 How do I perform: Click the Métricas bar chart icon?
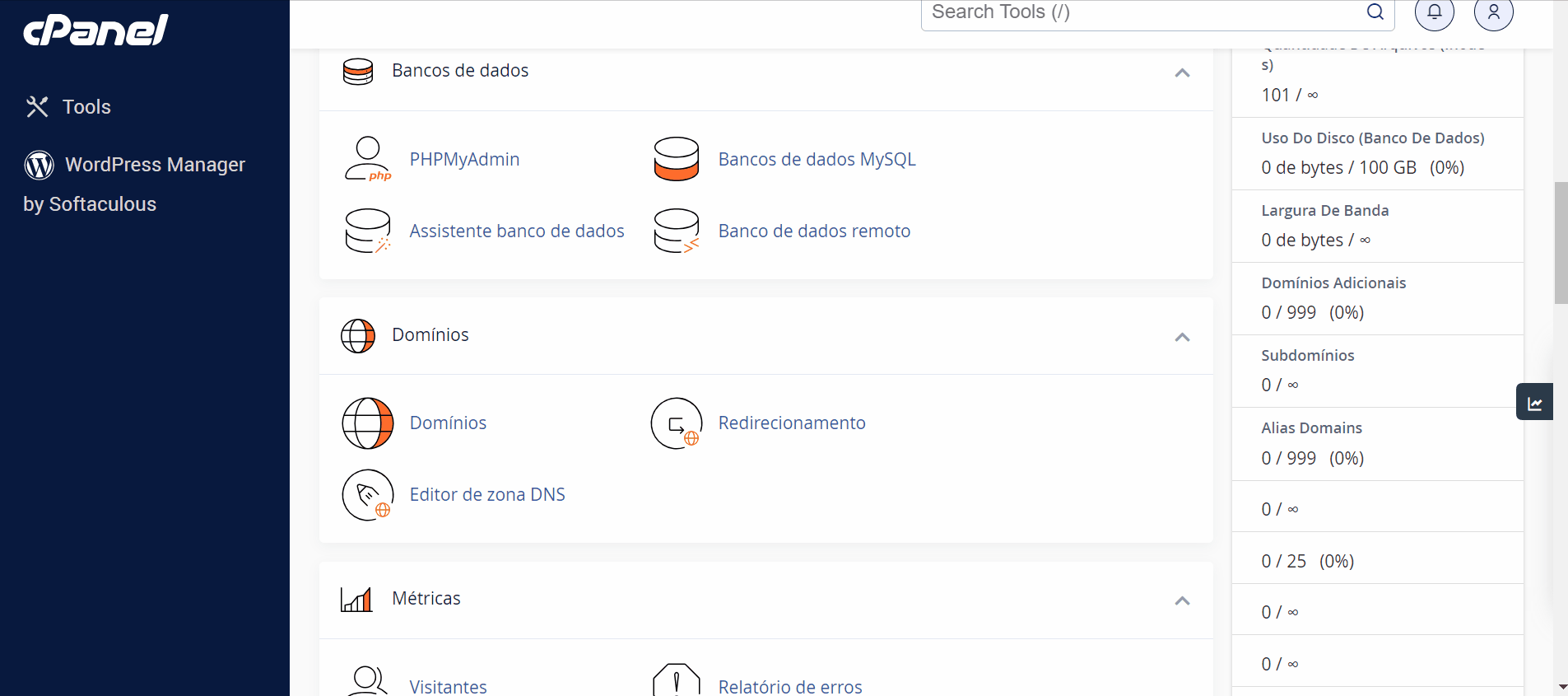click(356, 599)
